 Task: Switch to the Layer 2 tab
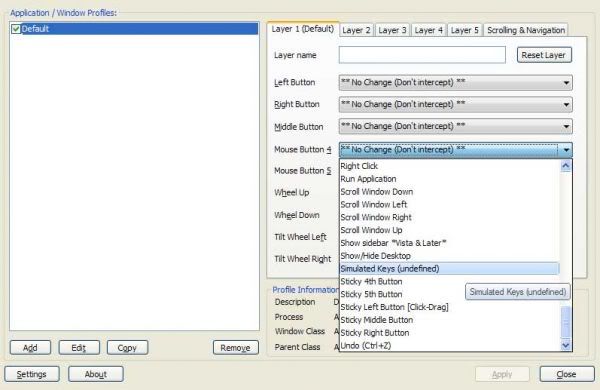coord(356,30)
